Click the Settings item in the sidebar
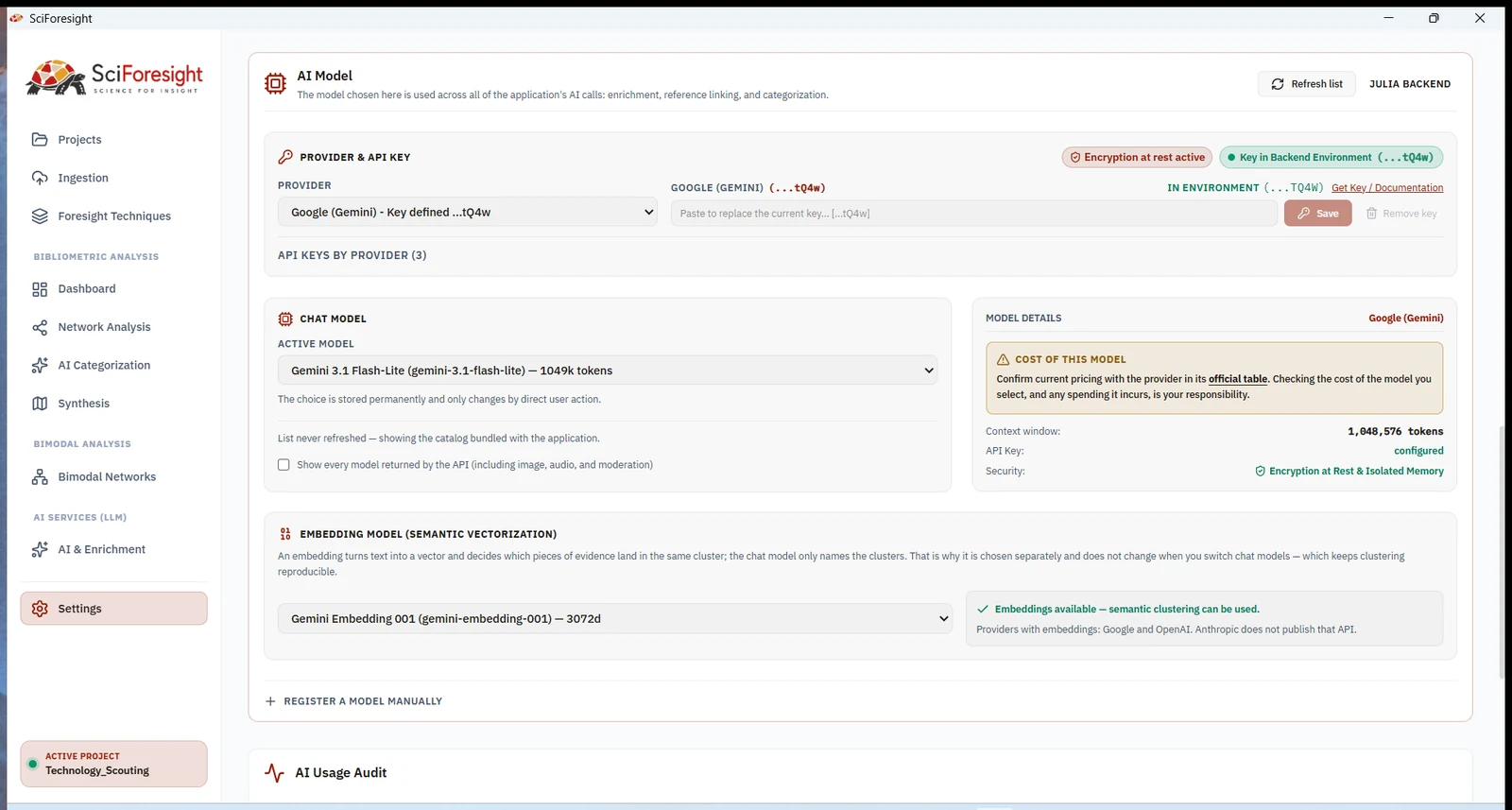The width and height of the screenshot is (1512, 810). [x=113, y=609]
